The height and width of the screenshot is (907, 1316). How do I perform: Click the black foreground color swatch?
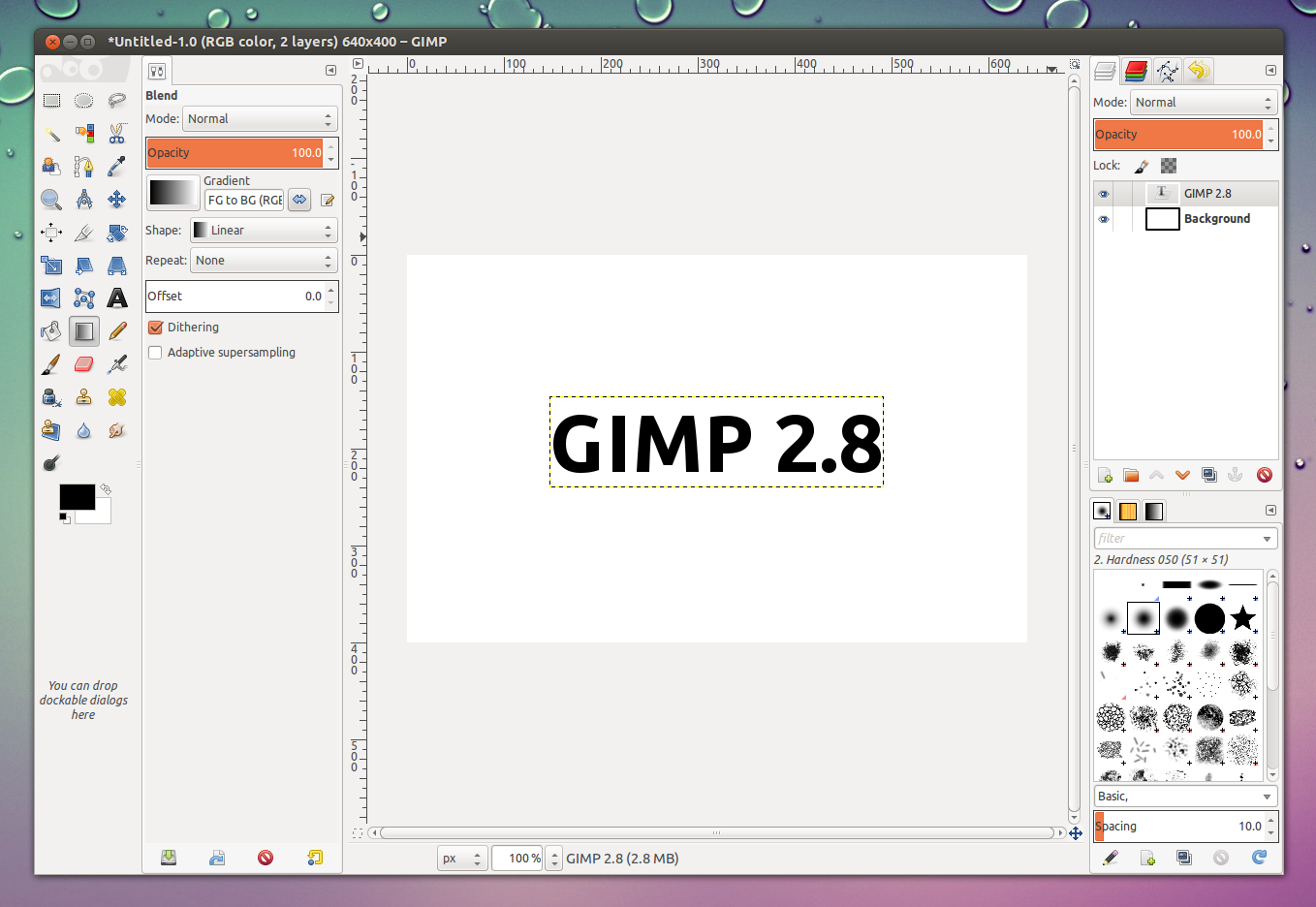click(77, 497)
